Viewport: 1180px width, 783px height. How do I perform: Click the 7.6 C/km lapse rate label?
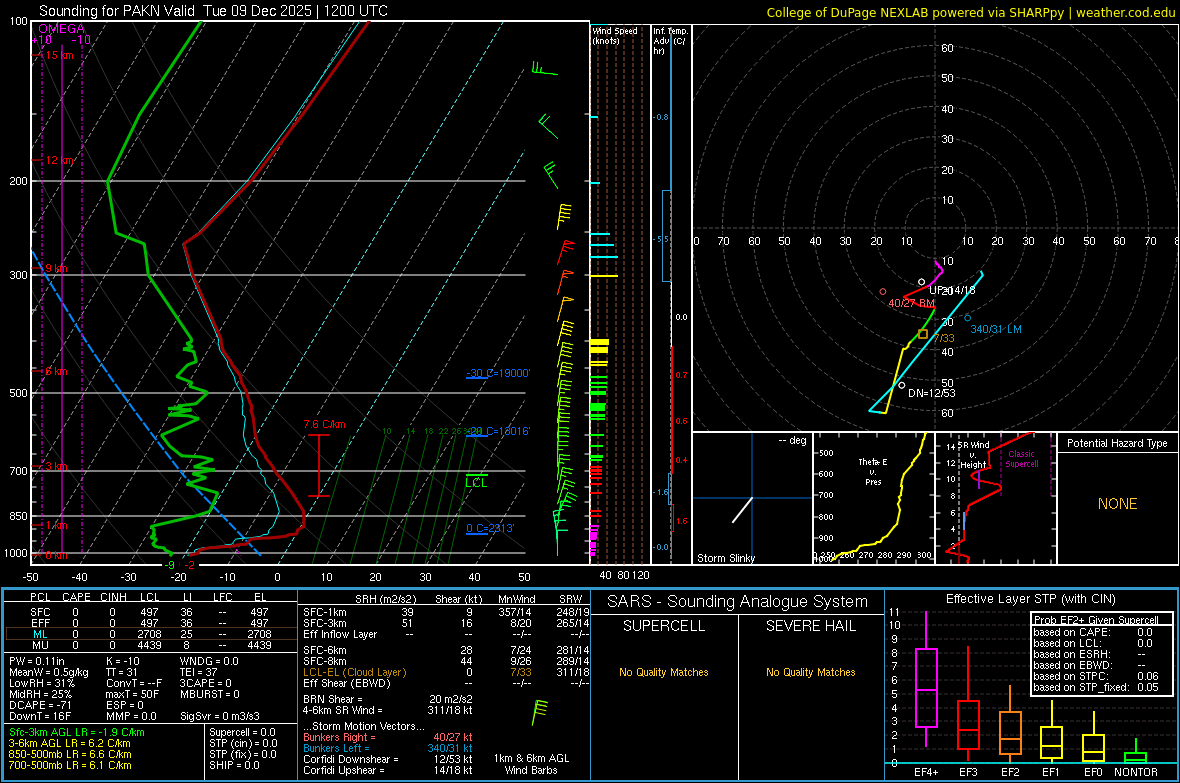click(x=324, y=424)
